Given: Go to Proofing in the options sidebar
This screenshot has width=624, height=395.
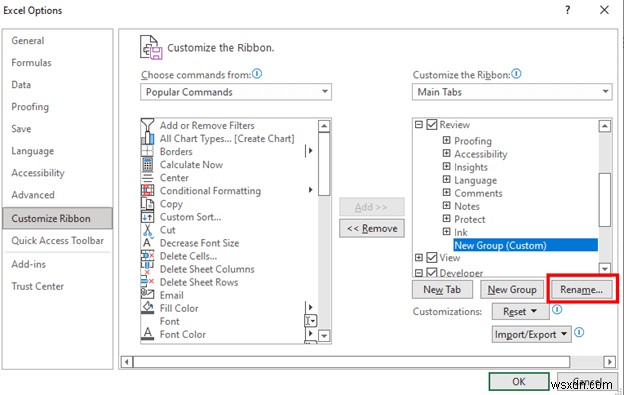Looking at the screenshot, I should coord(30,107).
